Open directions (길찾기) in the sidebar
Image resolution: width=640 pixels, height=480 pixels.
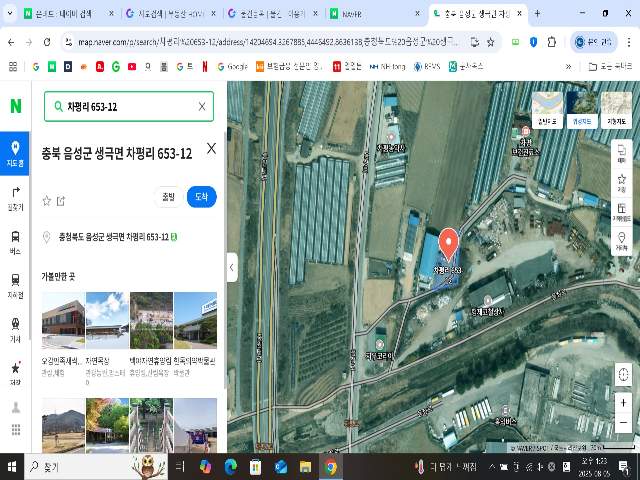click(15, 197)
